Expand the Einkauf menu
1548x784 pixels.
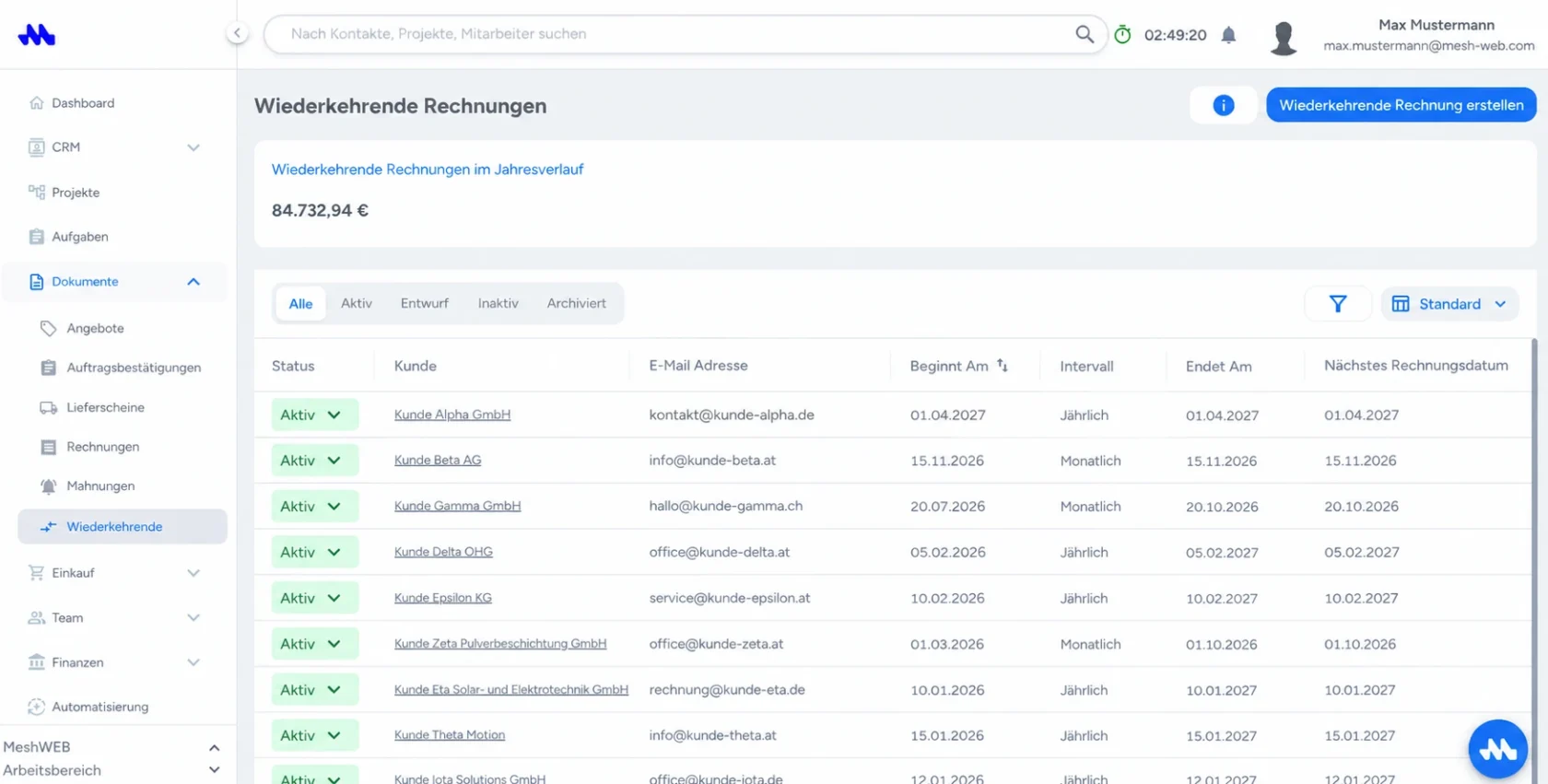[x=193, y=573]
